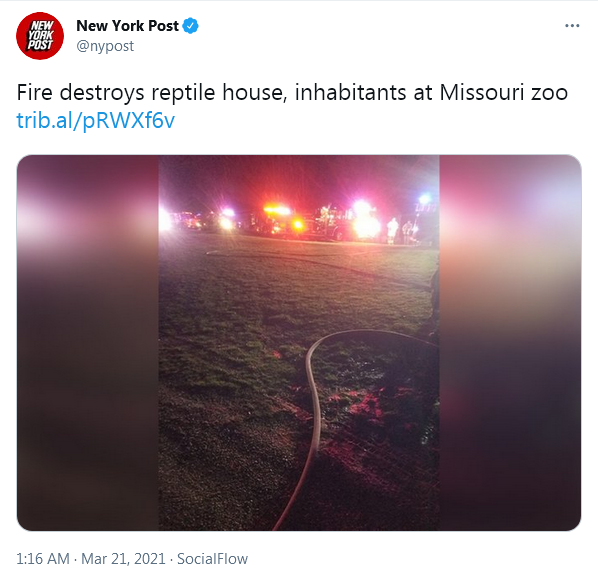Click the firefighters standing in the photo
The height and width of the screenshot is (582, 598).
click(401, 231)
